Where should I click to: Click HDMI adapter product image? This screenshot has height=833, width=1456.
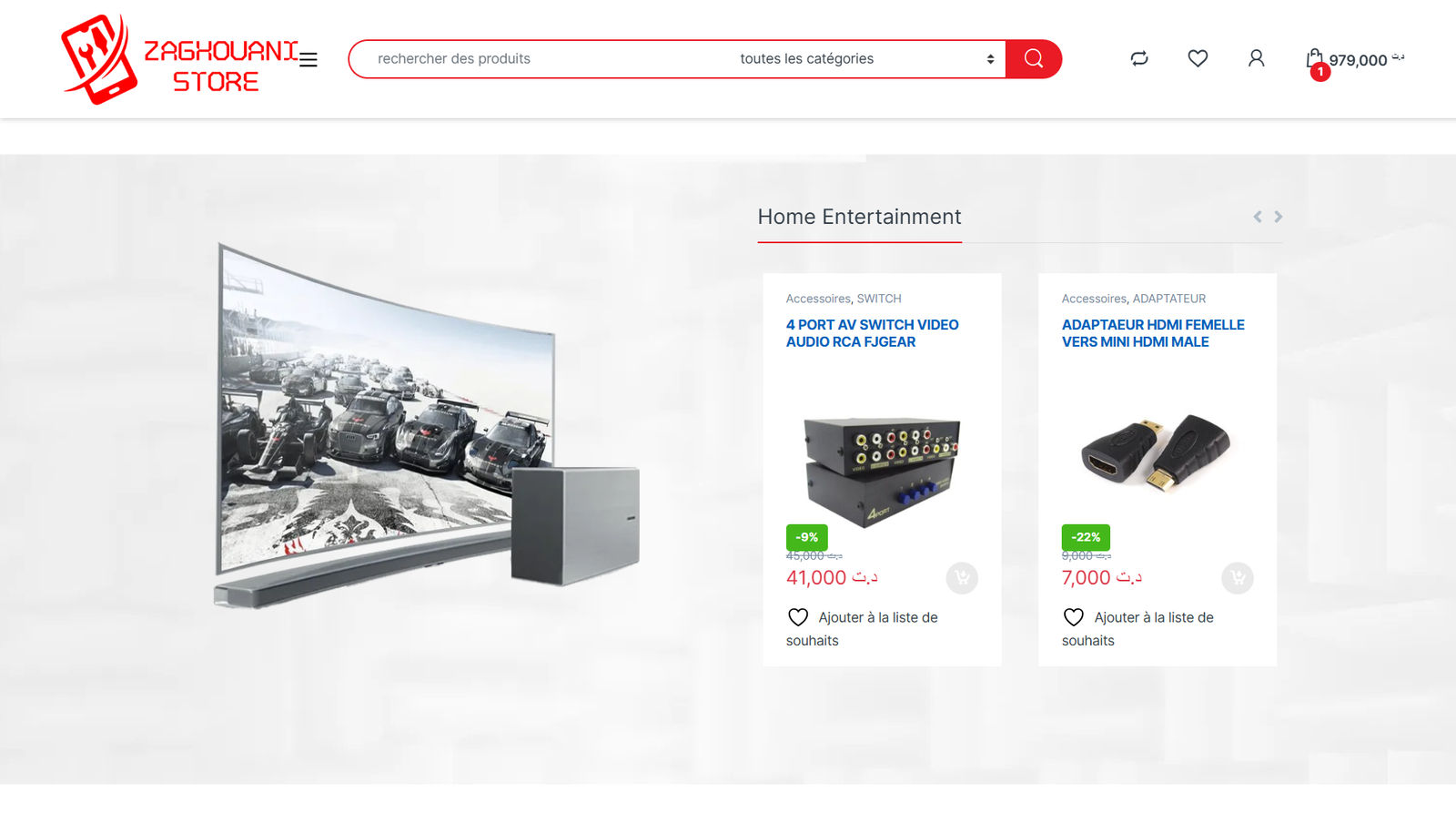[x=1156, y=453]
